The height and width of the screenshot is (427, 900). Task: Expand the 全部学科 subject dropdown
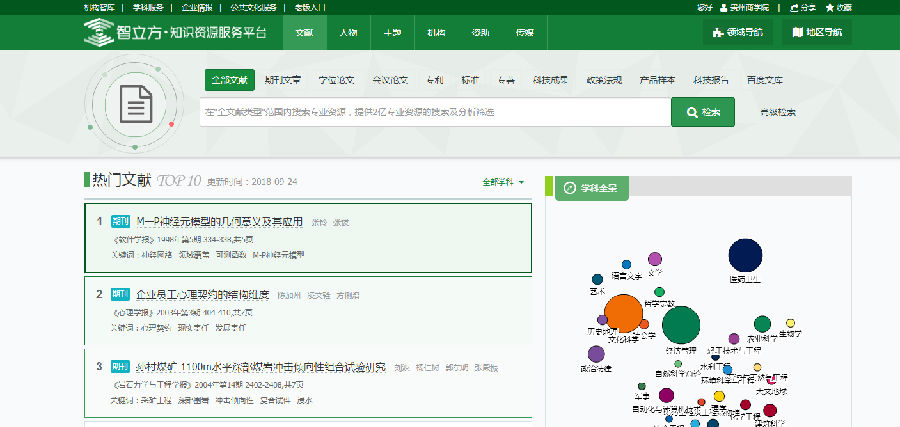pos(503,182)
